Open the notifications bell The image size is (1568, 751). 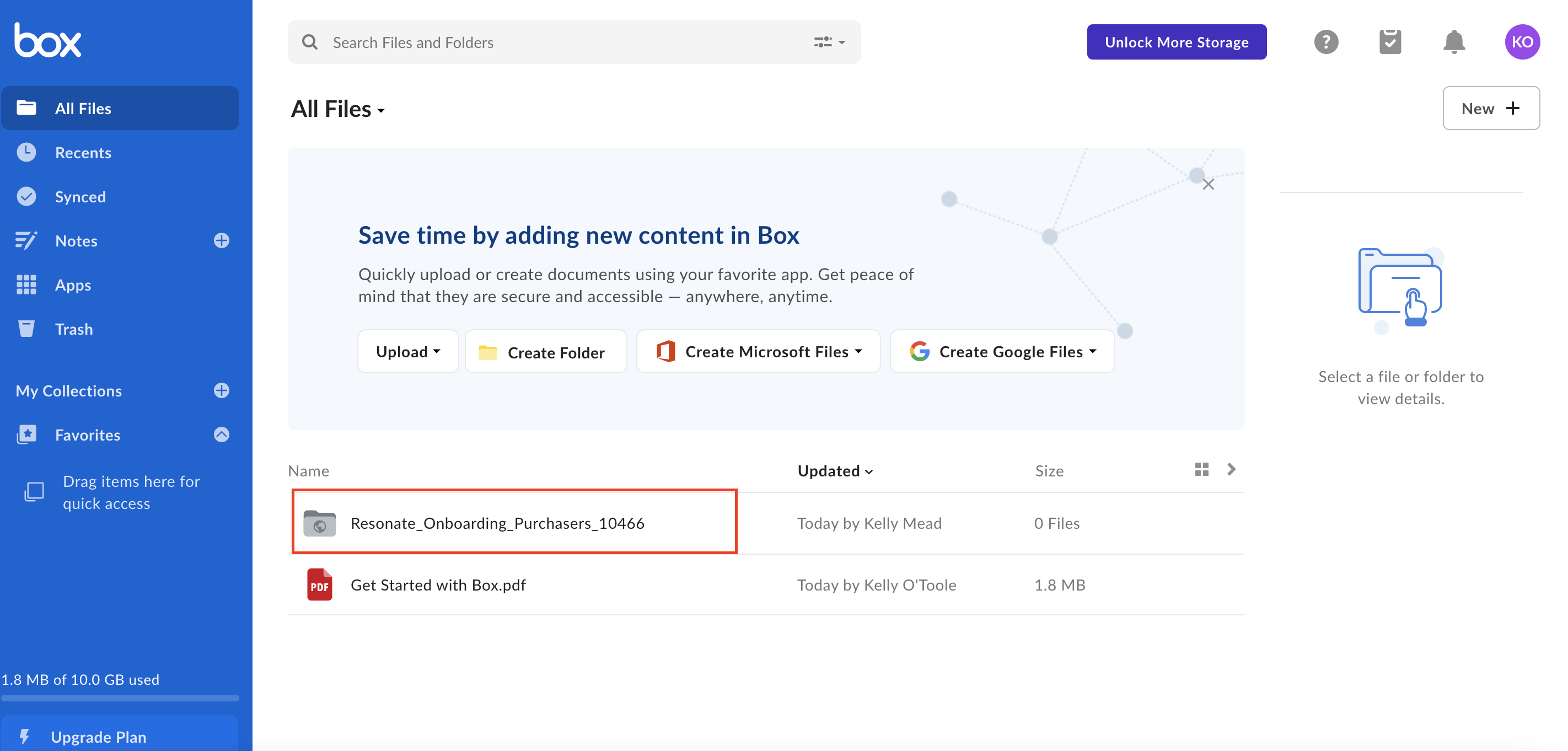(1453, 42)
